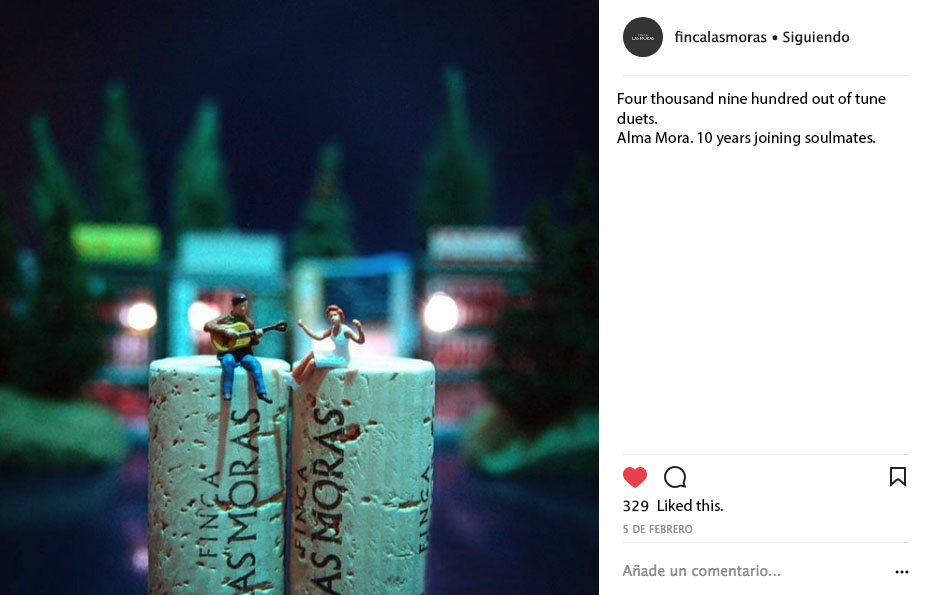Viewport: 934px width, 595px height.
Task: Open the 5 DE FEBRERO timestamp link
Action: tap(658, 529)
